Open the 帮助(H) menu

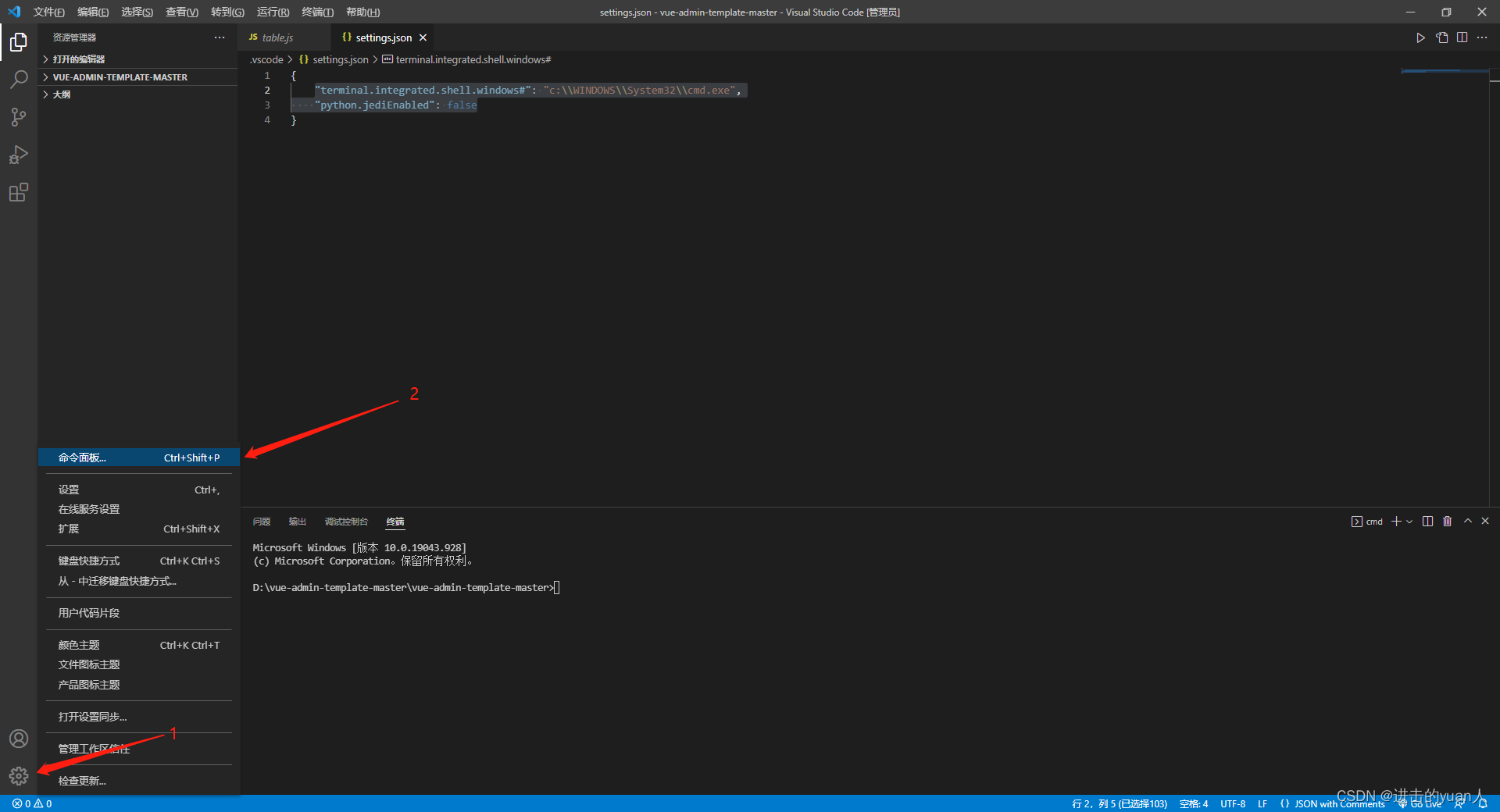pos(362,12)
